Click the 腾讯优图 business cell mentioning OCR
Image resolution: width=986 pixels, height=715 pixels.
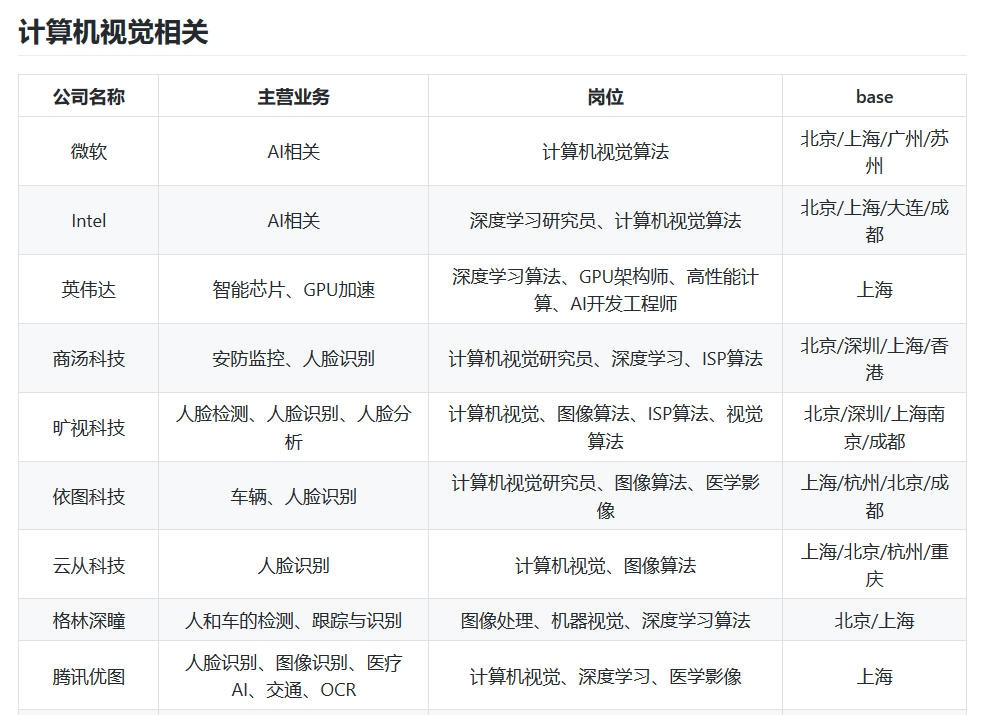pos(294,677)
